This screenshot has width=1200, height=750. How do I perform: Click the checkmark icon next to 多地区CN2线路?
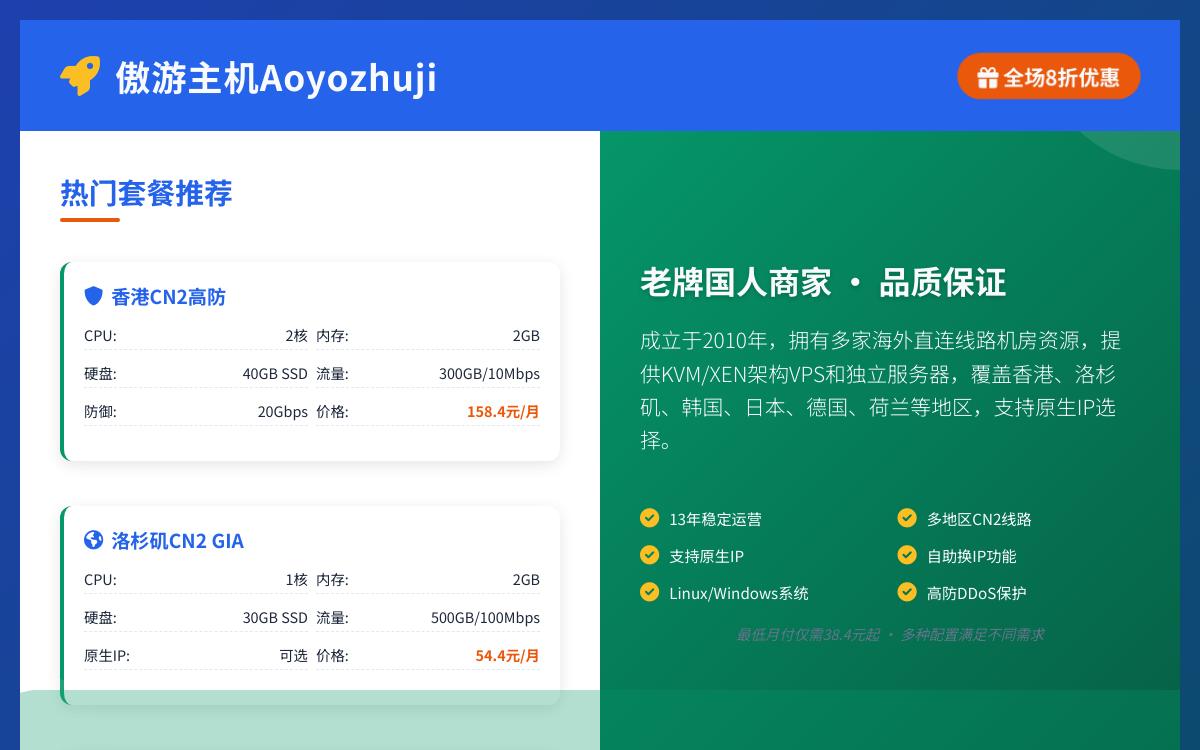[907, 518]
